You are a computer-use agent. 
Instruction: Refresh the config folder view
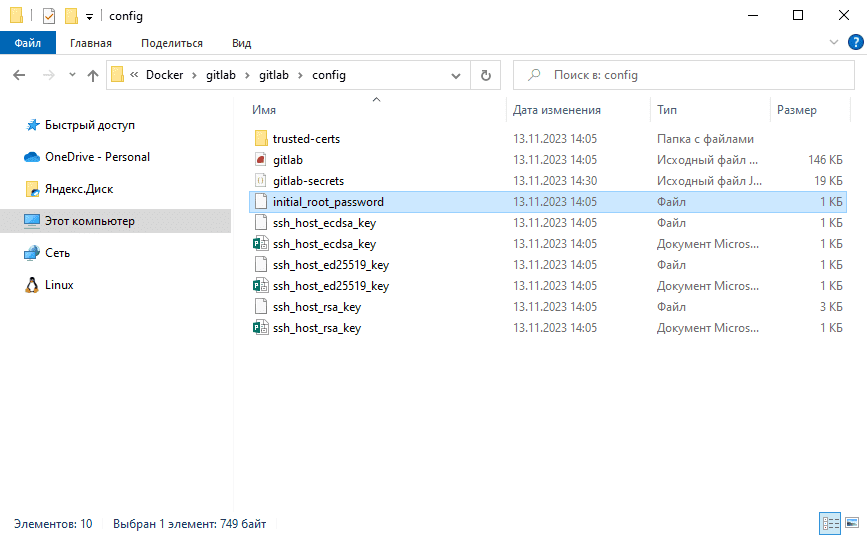485,75
